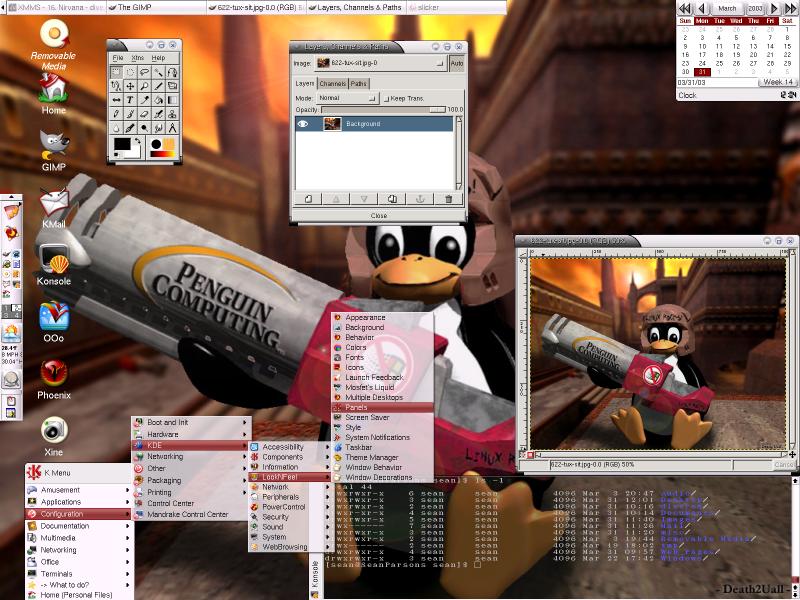Go to previous year in calendar

pos(685,8)
